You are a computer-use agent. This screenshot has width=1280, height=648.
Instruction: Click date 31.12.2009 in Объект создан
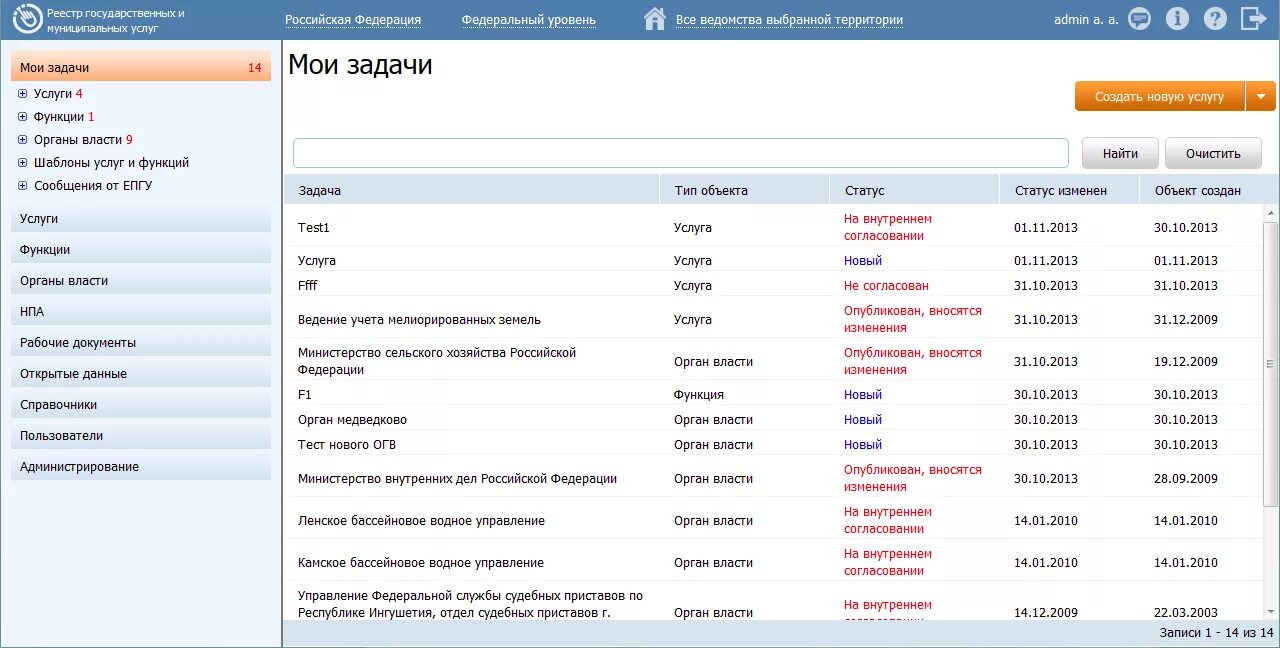point(1186,319)
